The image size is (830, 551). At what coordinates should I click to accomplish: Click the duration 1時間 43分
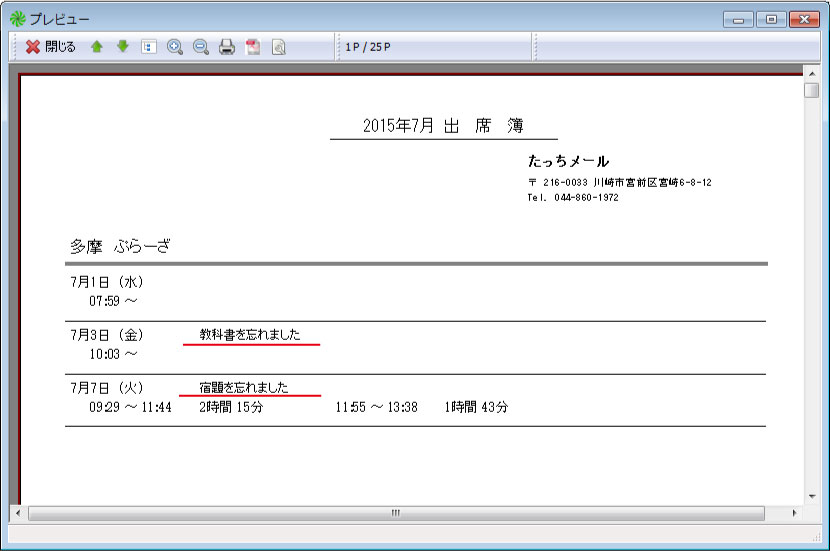[476, 407]
